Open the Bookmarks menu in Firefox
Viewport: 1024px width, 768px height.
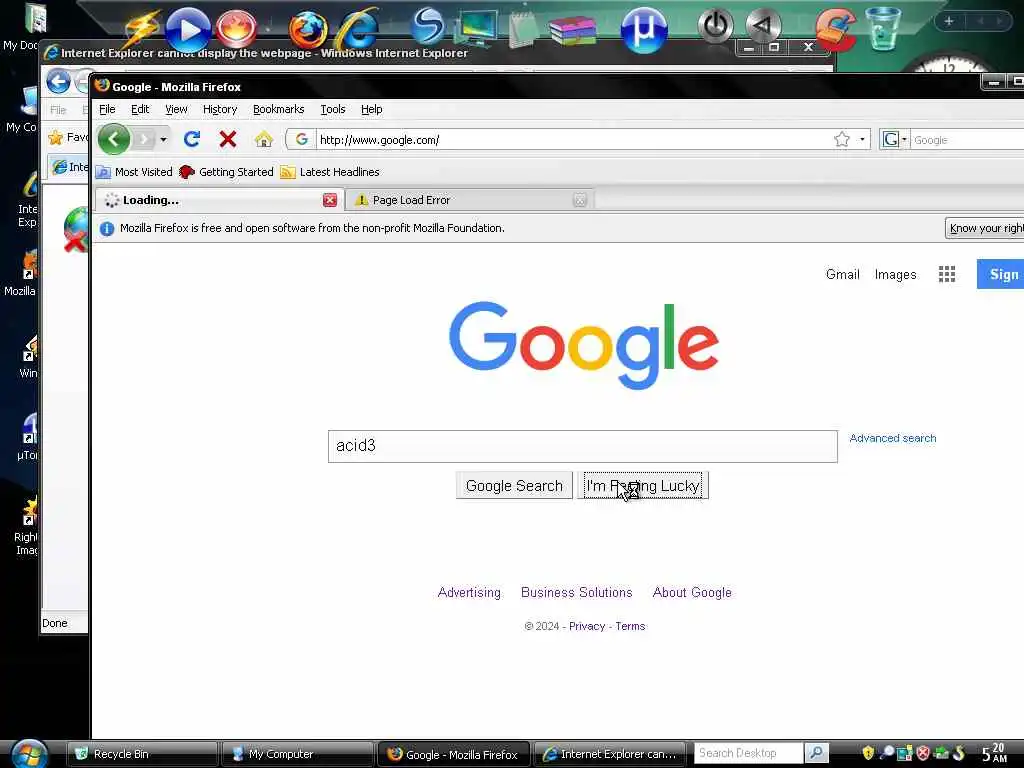click(279, 109)
